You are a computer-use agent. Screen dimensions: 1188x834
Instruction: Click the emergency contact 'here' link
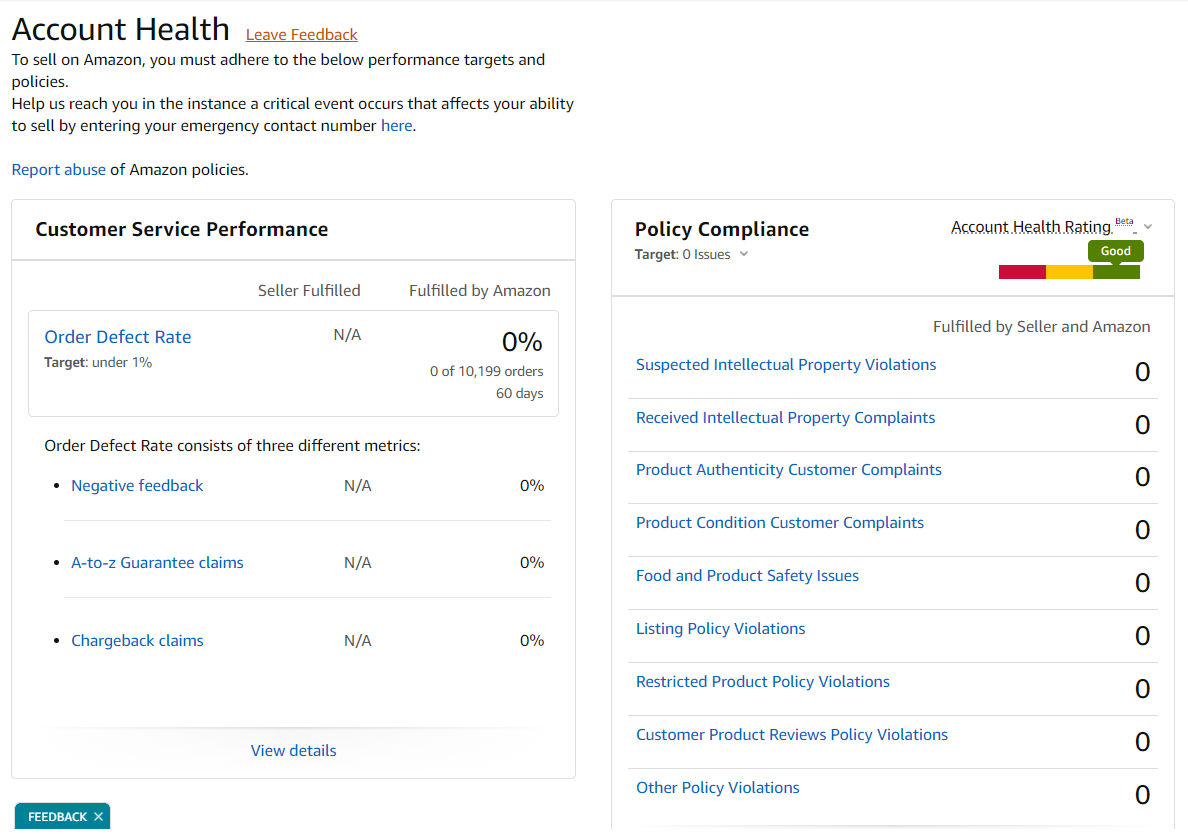click(x=396, y=126)
